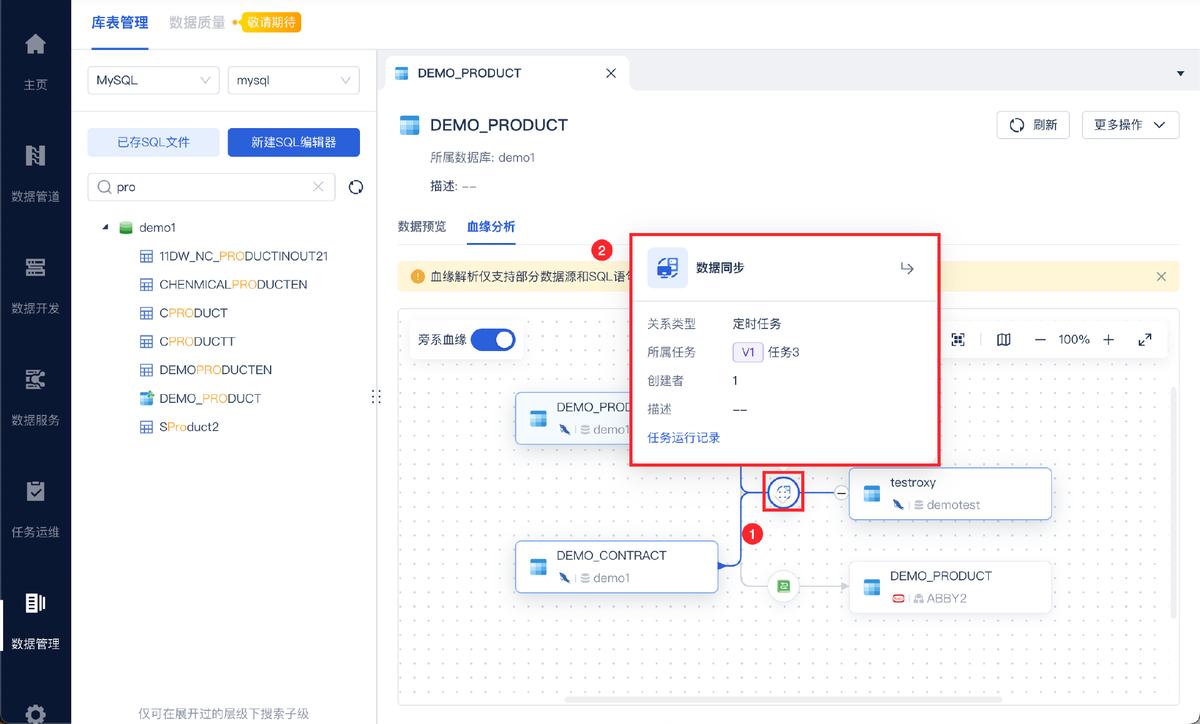Screen dimensions: 1200x724
Task: Click the panel splitter handle dots
Action: [x=377, y=397]
